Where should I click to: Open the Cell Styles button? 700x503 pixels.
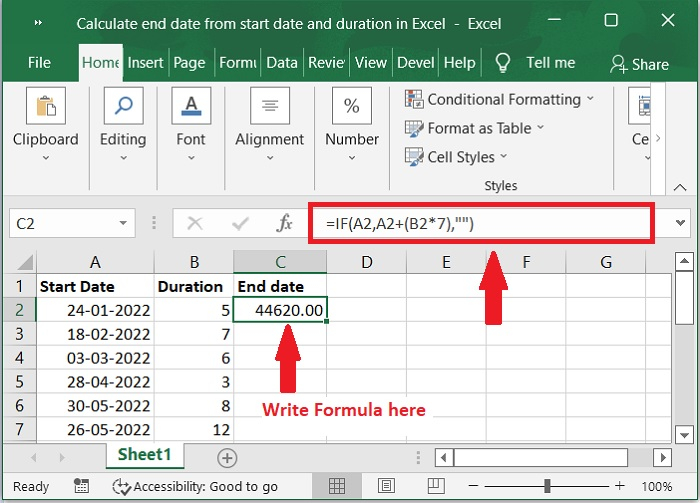[x=456, y=157]
